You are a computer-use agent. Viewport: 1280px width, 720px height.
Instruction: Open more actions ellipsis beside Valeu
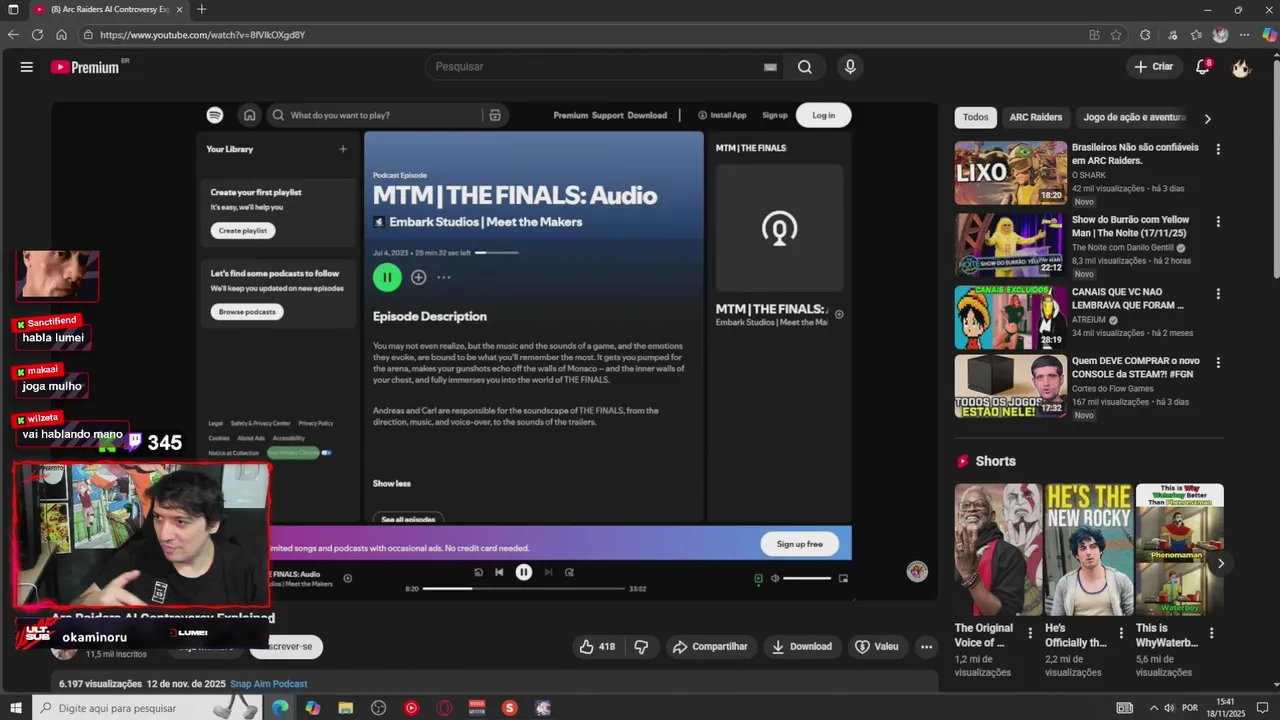click(926, 647)
